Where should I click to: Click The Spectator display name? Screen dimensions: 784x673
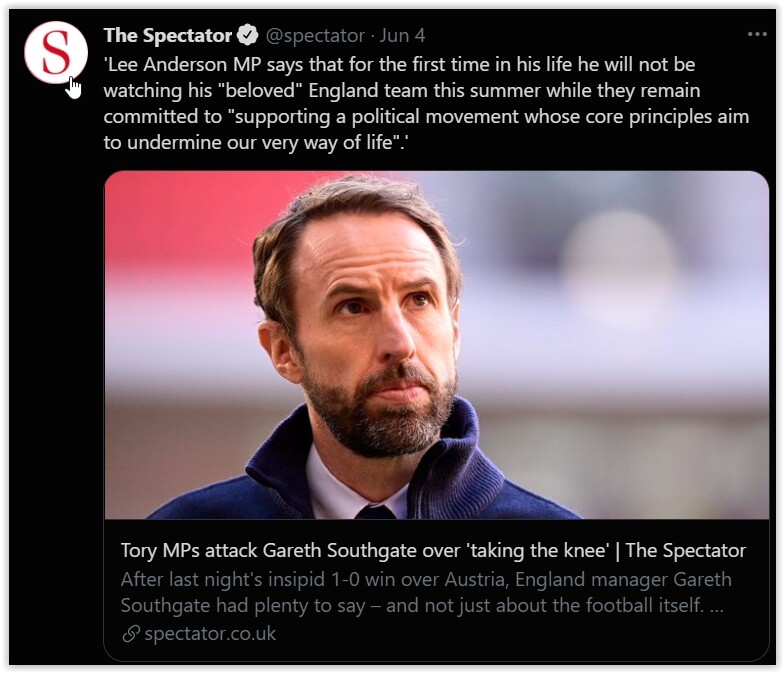167,36
